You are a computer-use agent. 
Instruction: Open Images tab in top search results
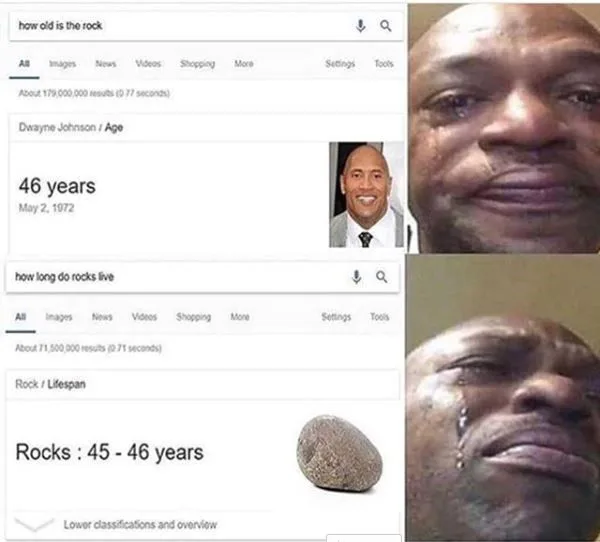point(63,64)
